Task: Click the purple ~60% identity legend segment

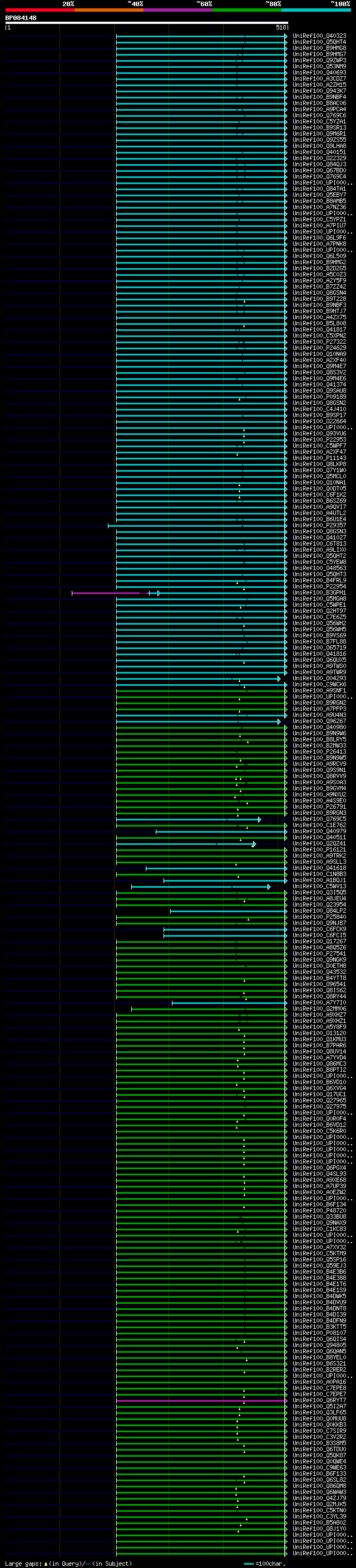Action: [x=179, y=10]
